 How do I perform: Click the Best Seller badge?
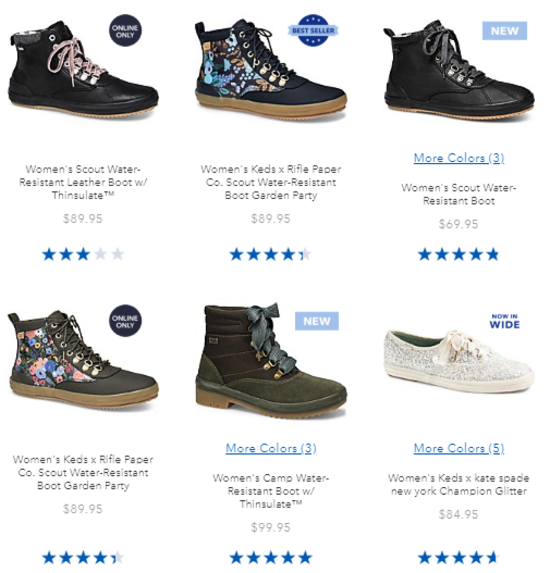point(313,31)
